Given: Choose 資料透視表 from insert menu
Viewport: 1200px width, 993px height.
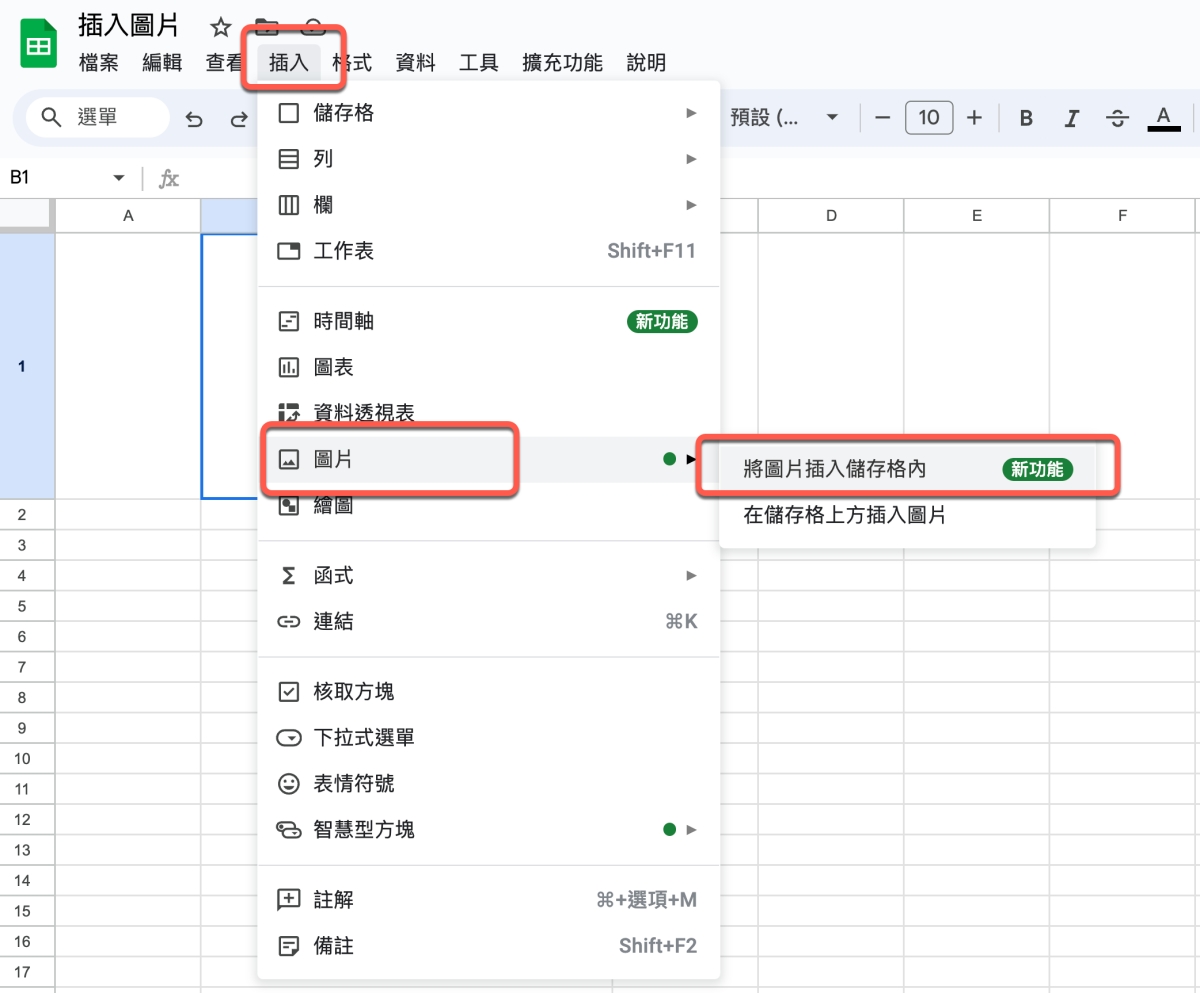Looking at the screenshot, I should tap(488, 412).
